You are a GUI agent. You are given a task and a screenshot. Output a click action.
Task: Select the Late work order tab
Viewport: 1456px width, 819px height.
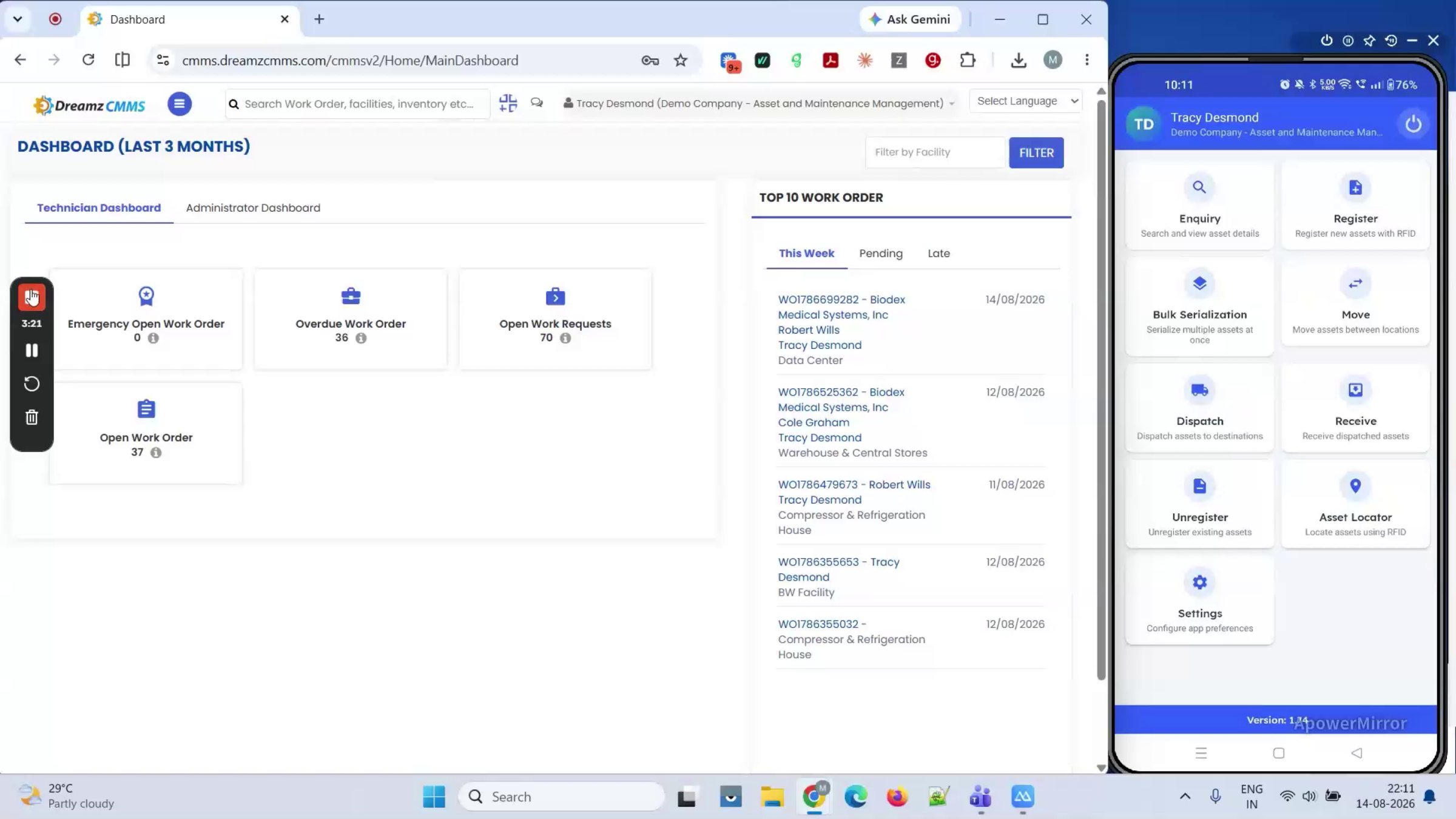[939, 254]
